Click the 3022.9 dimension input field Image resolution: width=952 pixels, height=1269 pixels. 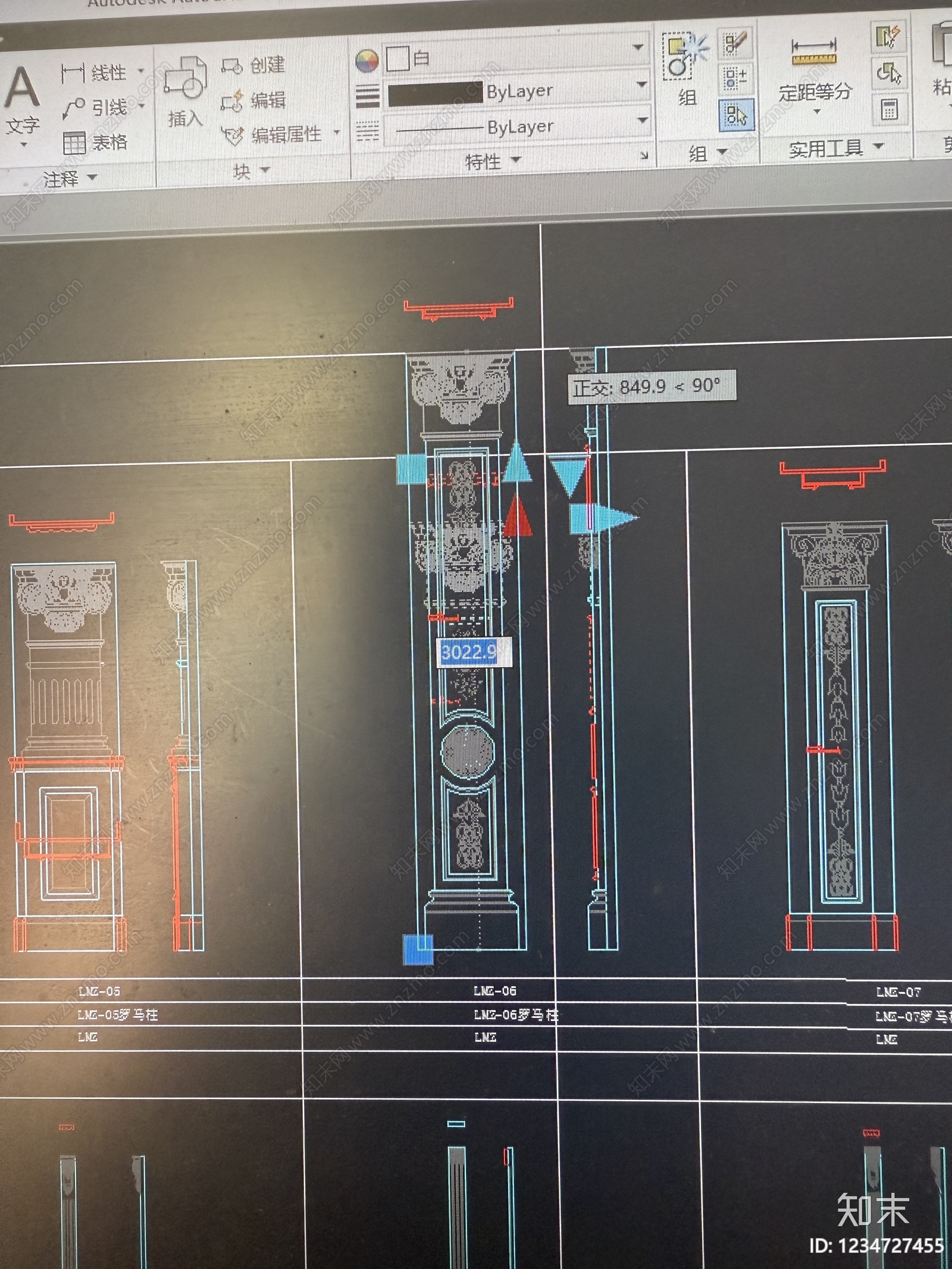point(474,653)
